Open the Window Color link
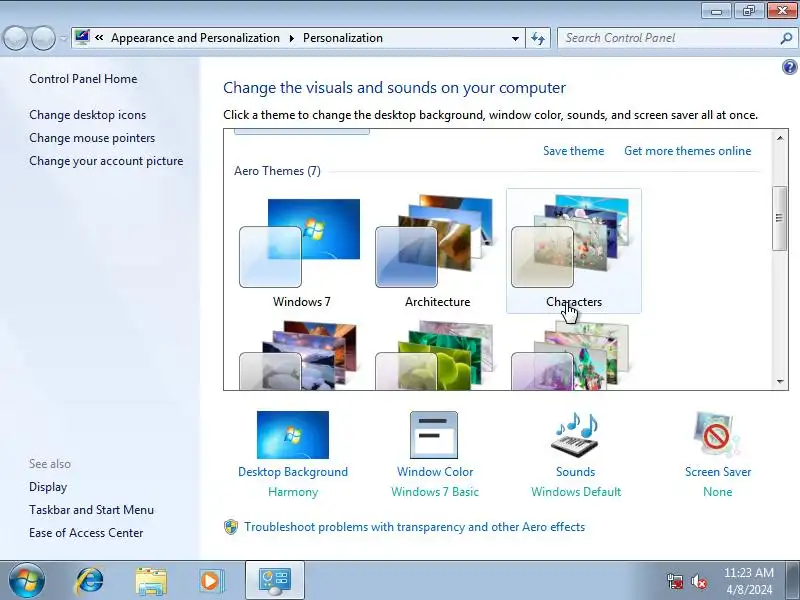This screenshot has width=800, height=600. (x=435, y=472)
